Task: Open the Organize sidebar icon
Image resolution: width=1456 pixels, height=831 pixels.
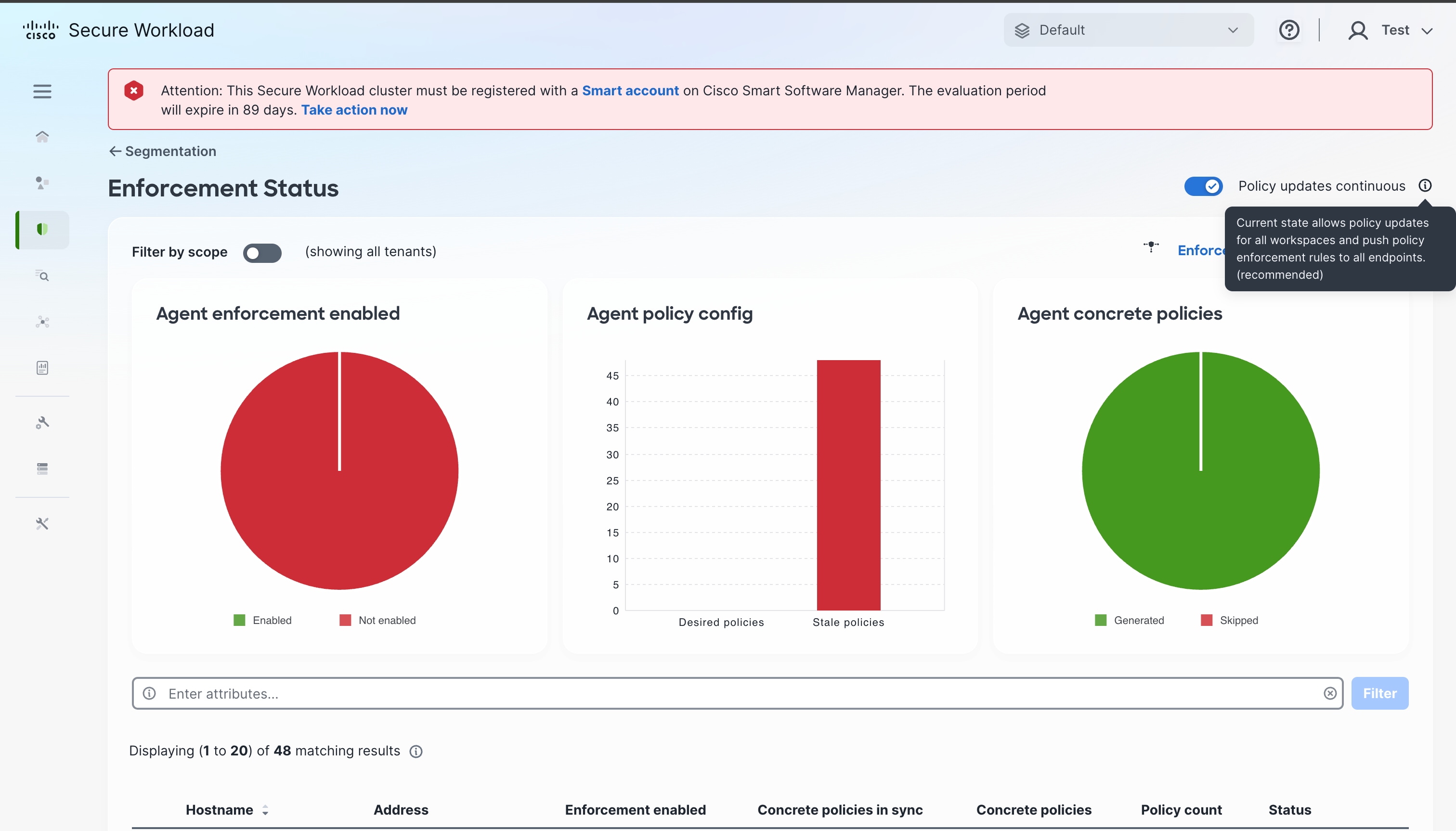Action: point(42,182)
